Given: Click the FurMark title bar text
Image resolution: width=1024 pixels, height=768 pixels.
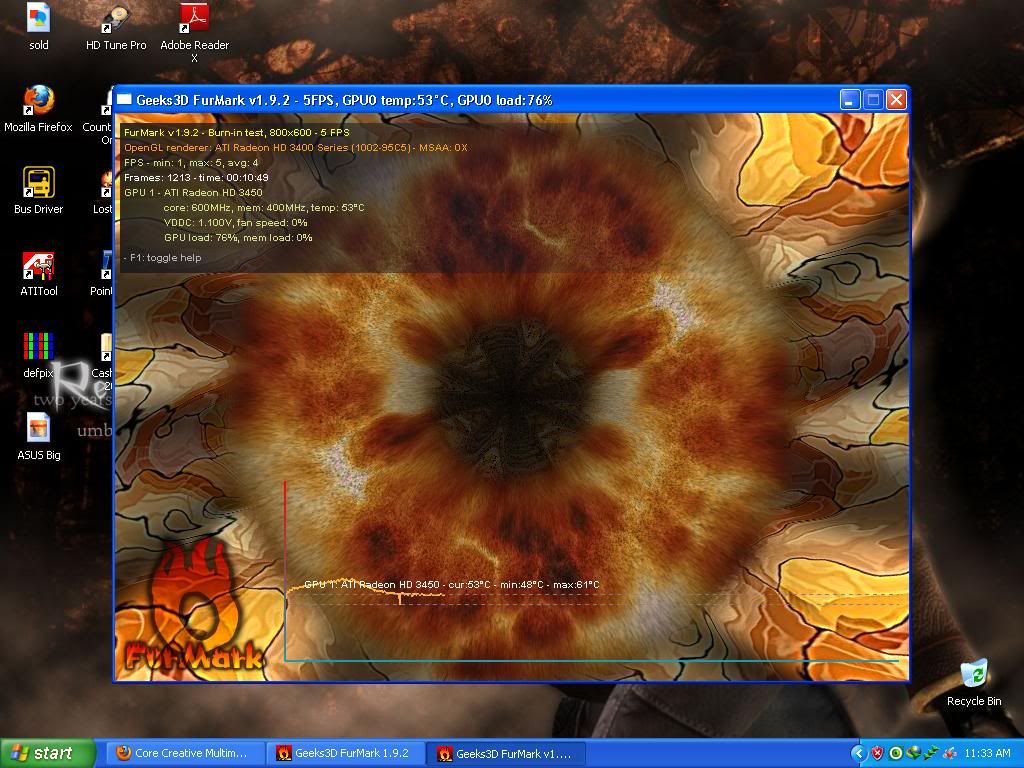Looking at the screenshot, I should (344, 100).
